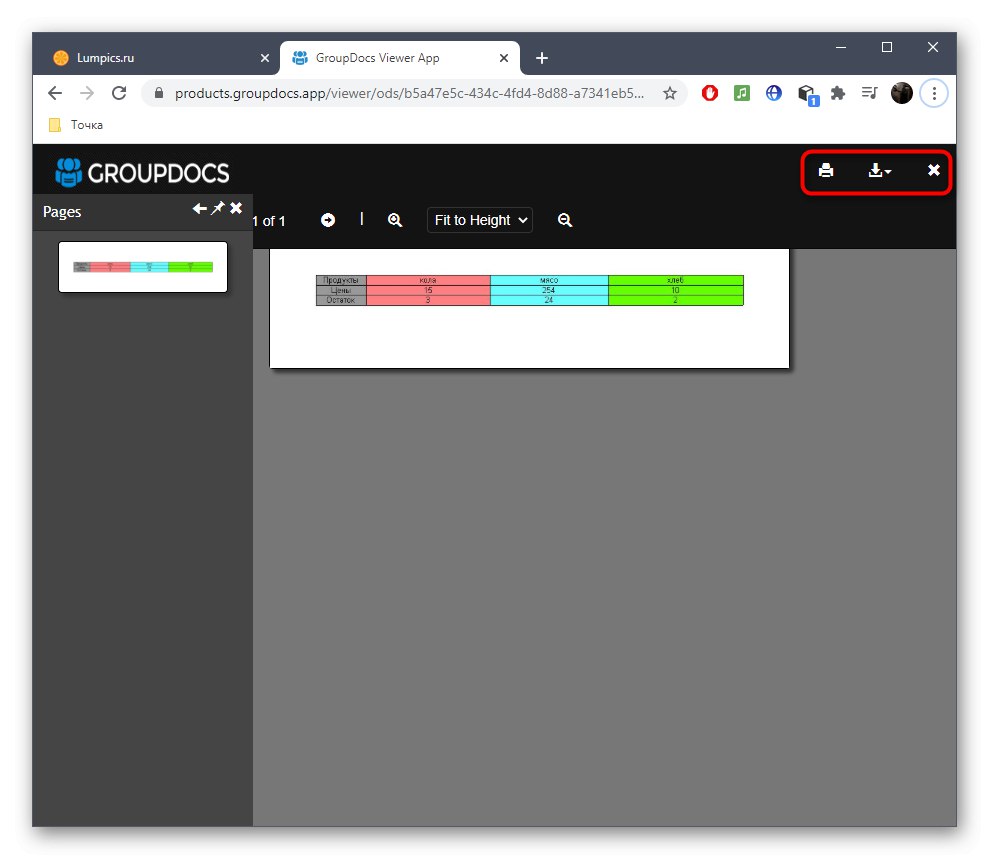Select the page 1 thumbnail

click(x=143, y=267)
